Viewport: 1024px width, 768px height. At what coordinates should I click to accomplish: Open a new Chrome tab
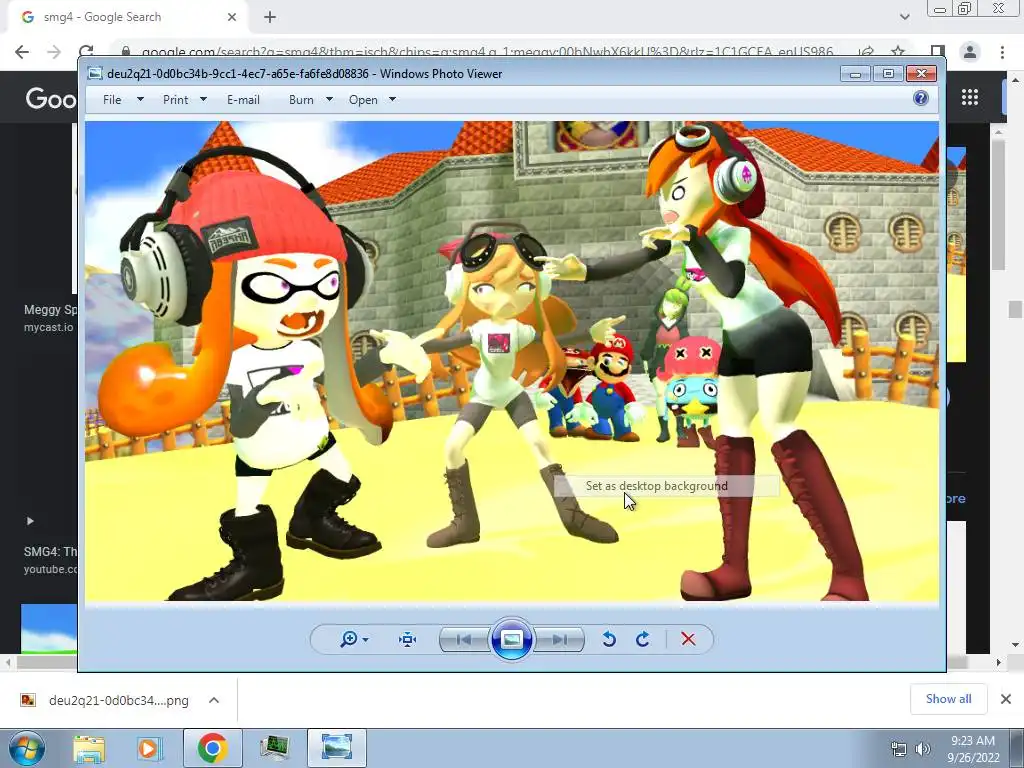tap(270, 17)
